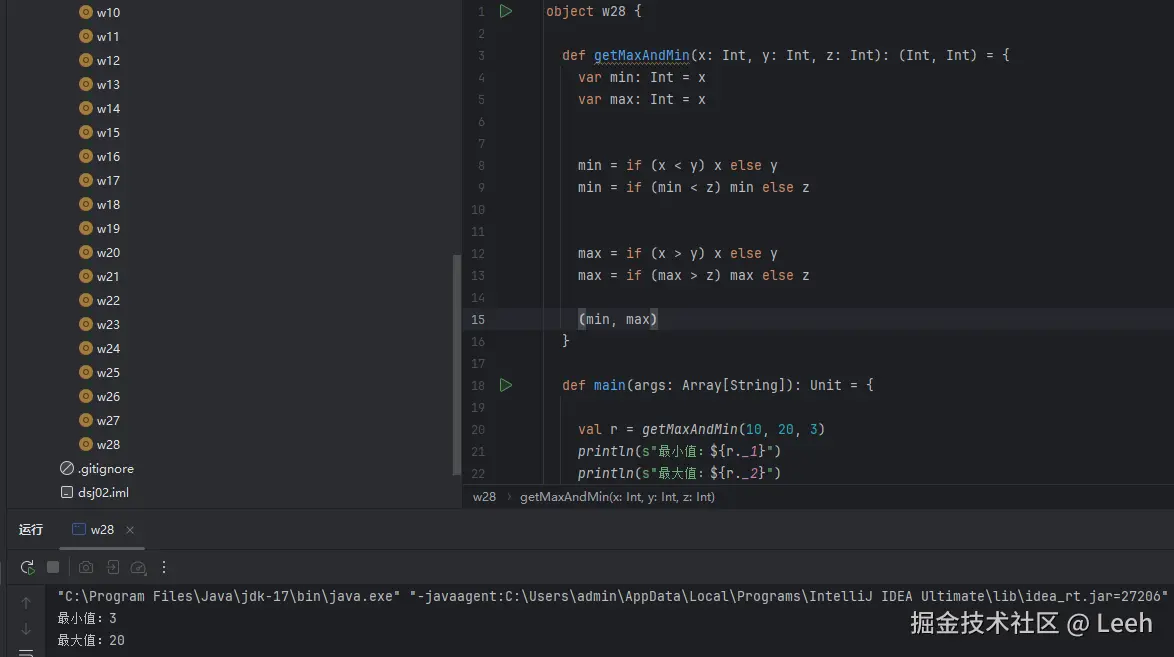Click gutter line number 20
The height and width of the screenshot is (657, 1174).
coord(478,429)
